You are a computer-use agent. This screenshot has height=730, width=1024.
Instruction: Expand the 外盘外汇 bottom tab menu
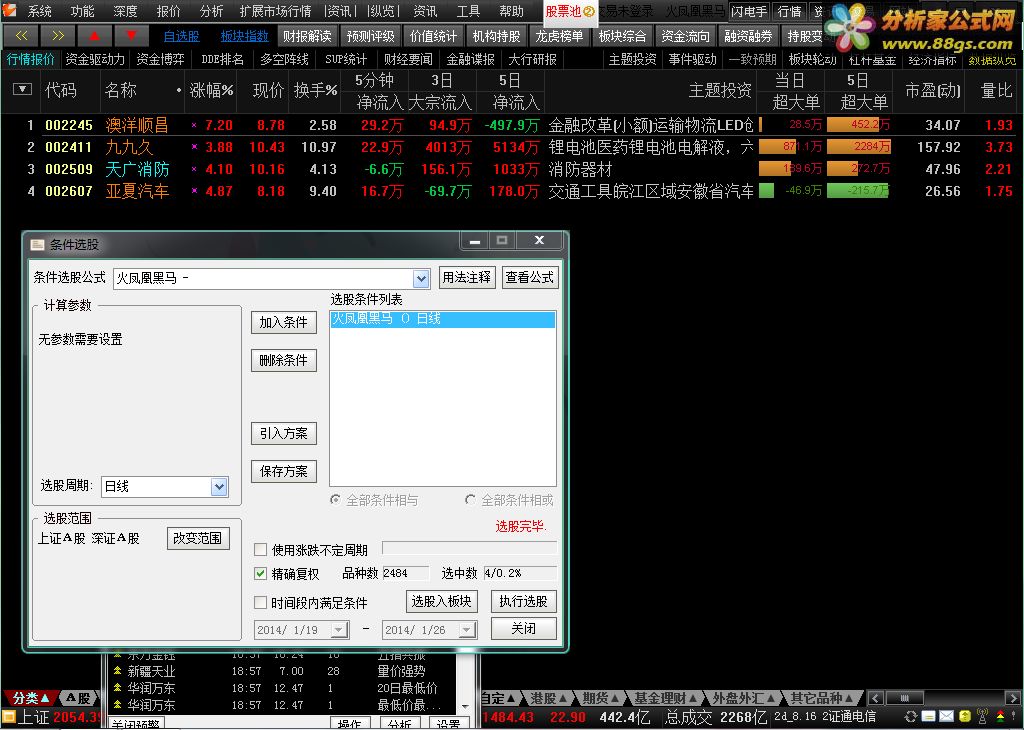[x=743, y=698]
